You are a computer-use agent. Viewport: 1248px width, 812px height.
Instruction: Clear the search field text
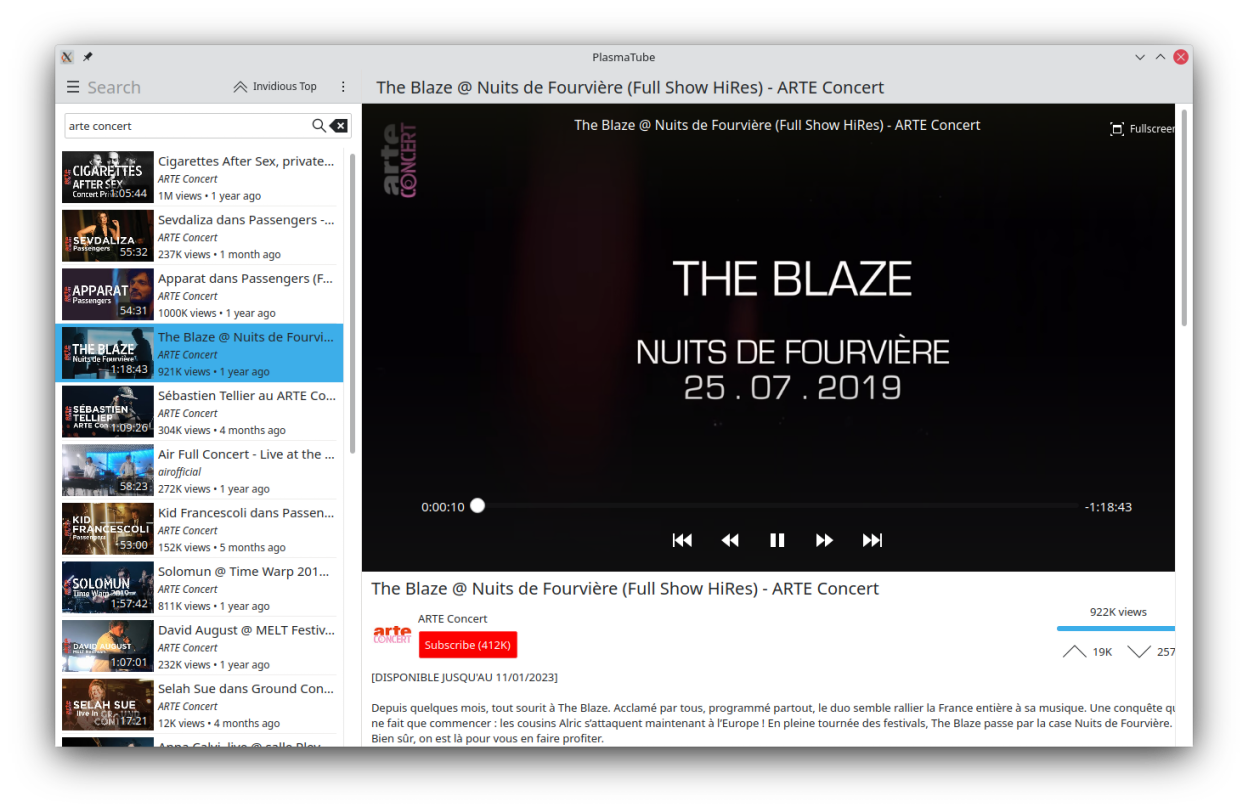click(x=339, y=126)
